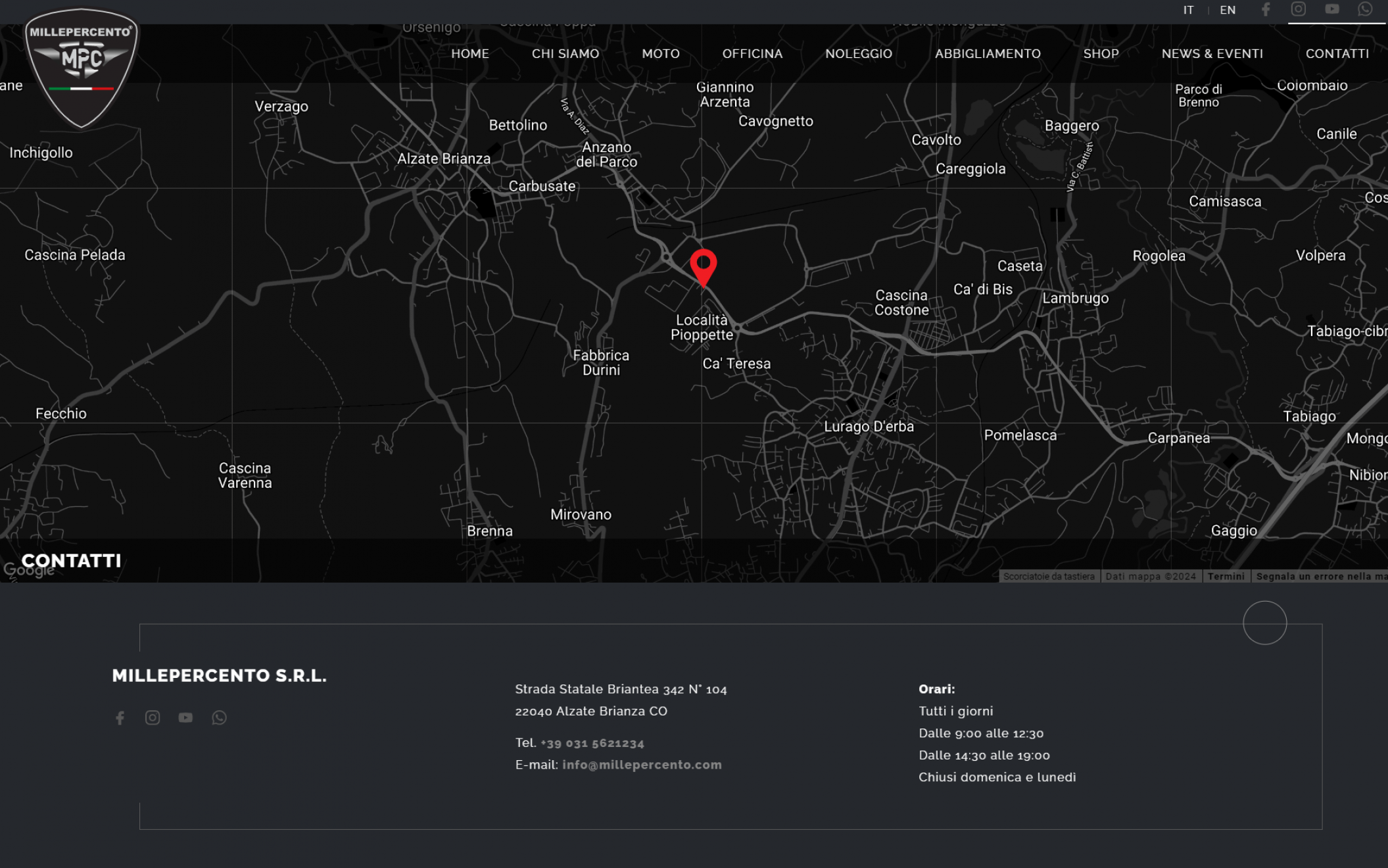1388x868 pixels.
Task: Click the Alzate Brianza map label
Action: pos(444,158)
